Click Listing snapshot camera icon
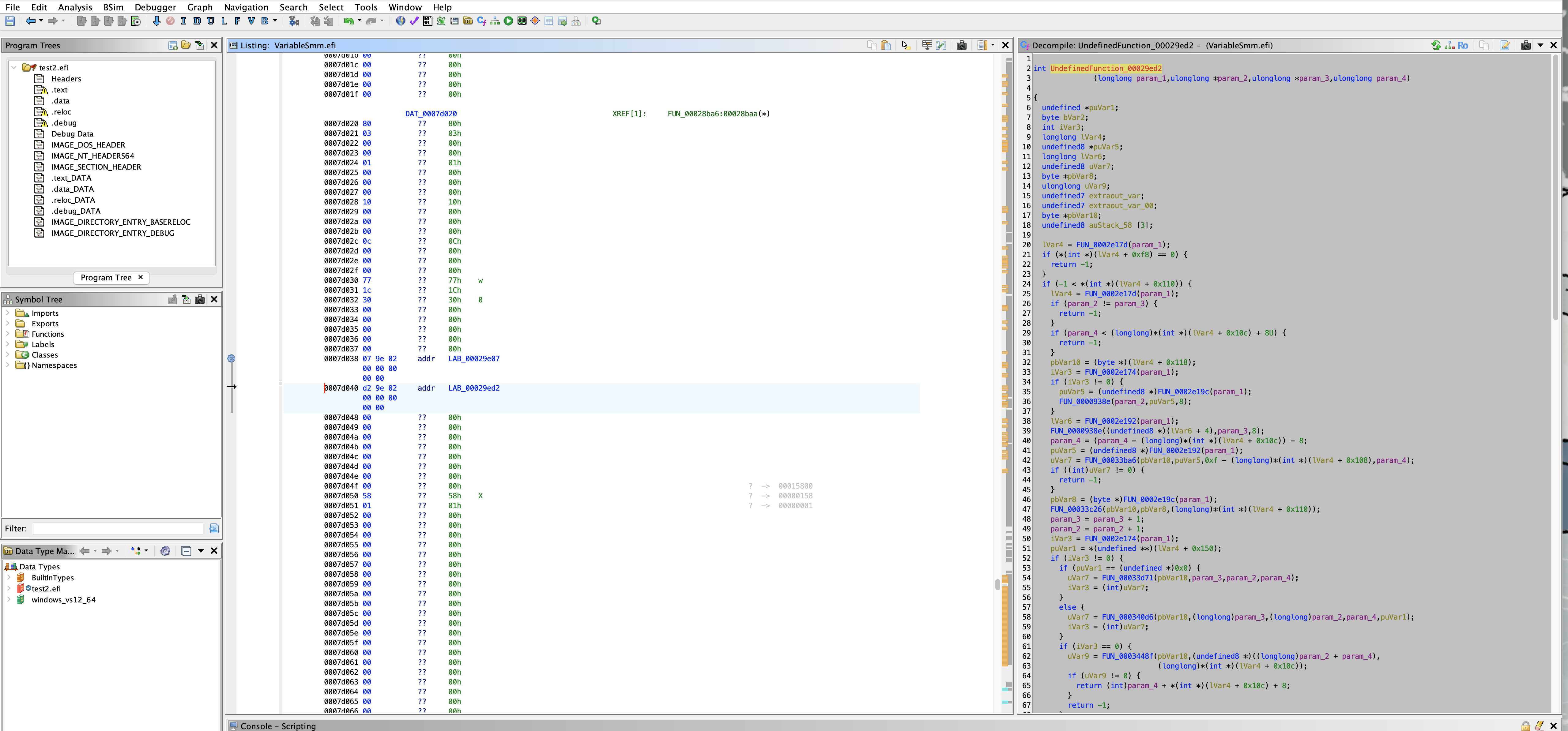 [961, 46]
